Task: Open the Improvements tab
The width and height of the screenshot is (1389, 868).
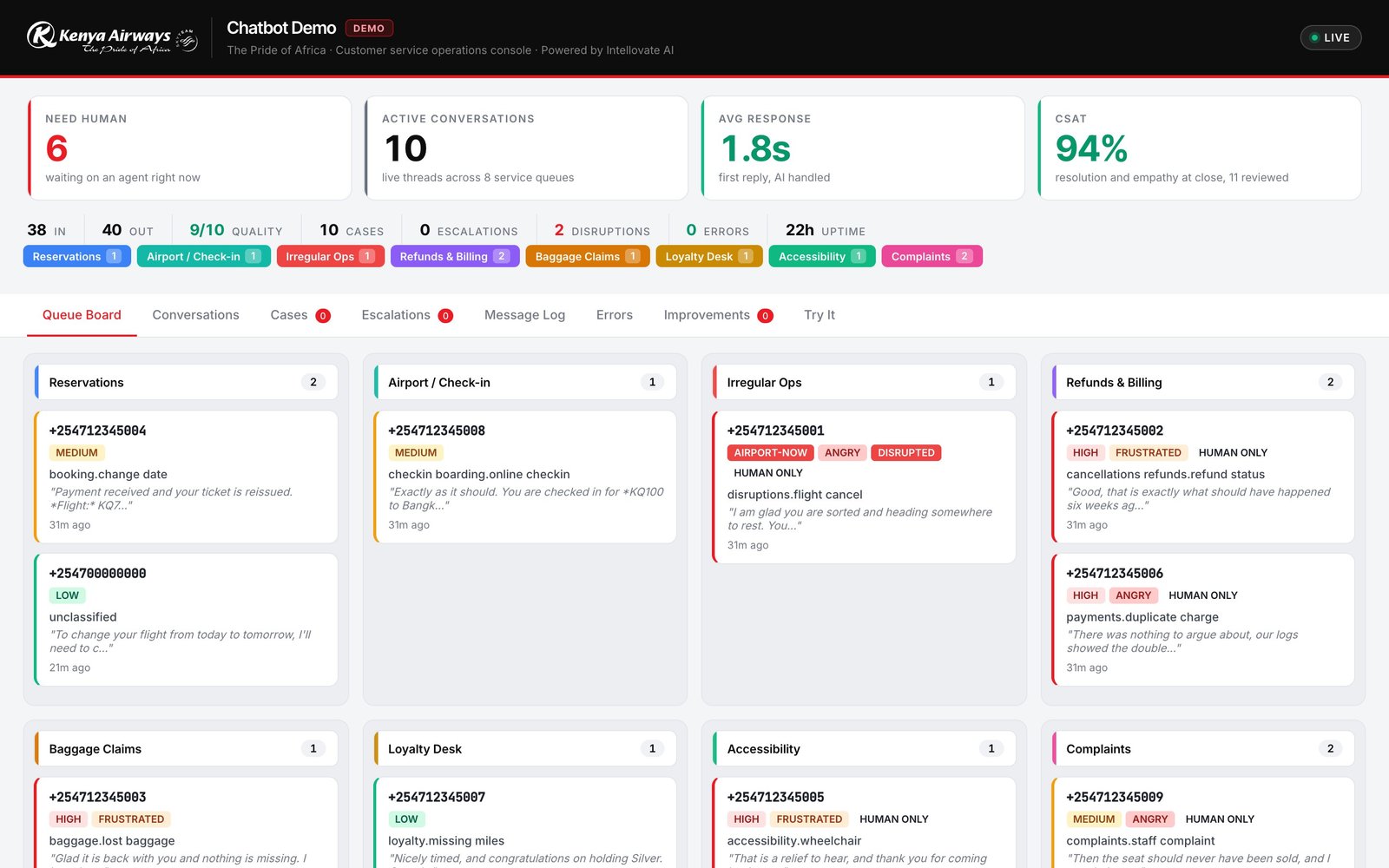Action: [x=718, y=315]
